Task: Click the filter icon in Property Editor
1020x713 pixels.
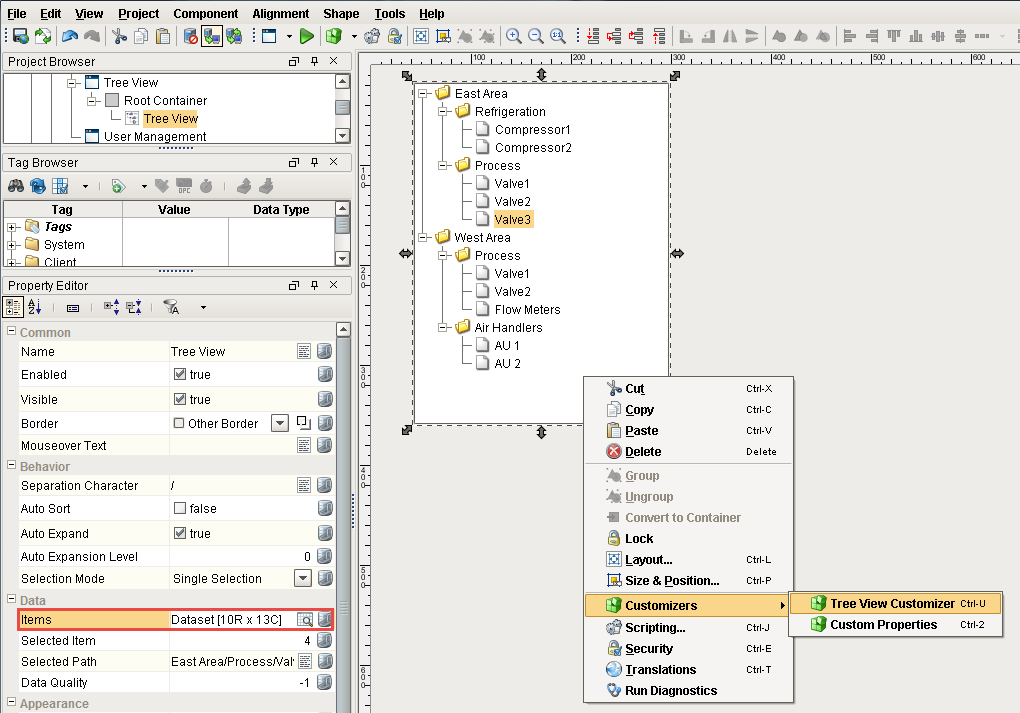Action: tap(171, 306)
